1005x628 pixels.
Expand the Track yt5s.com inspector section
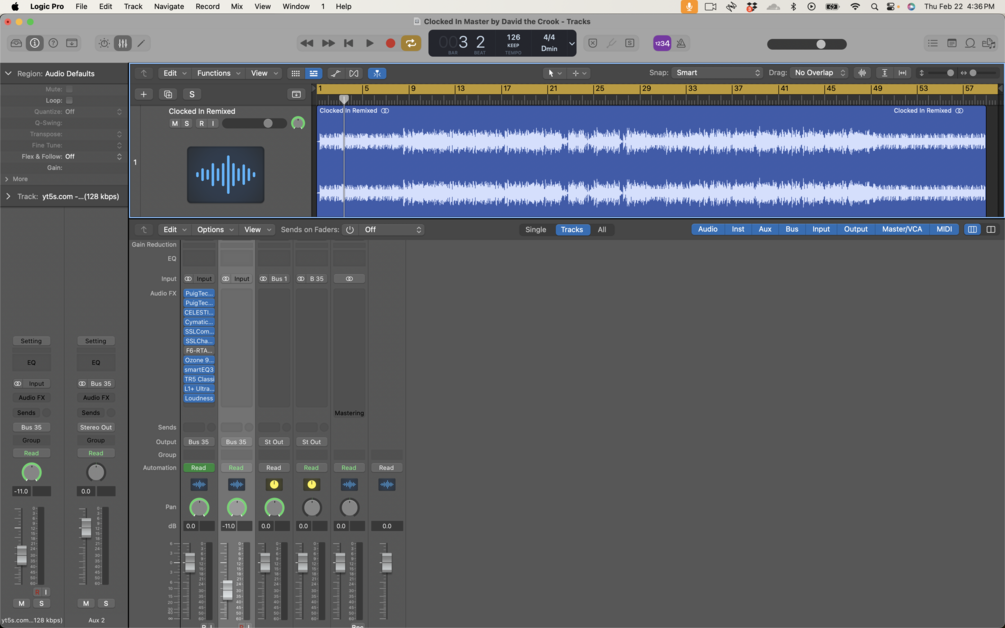[x=8, y=197]
